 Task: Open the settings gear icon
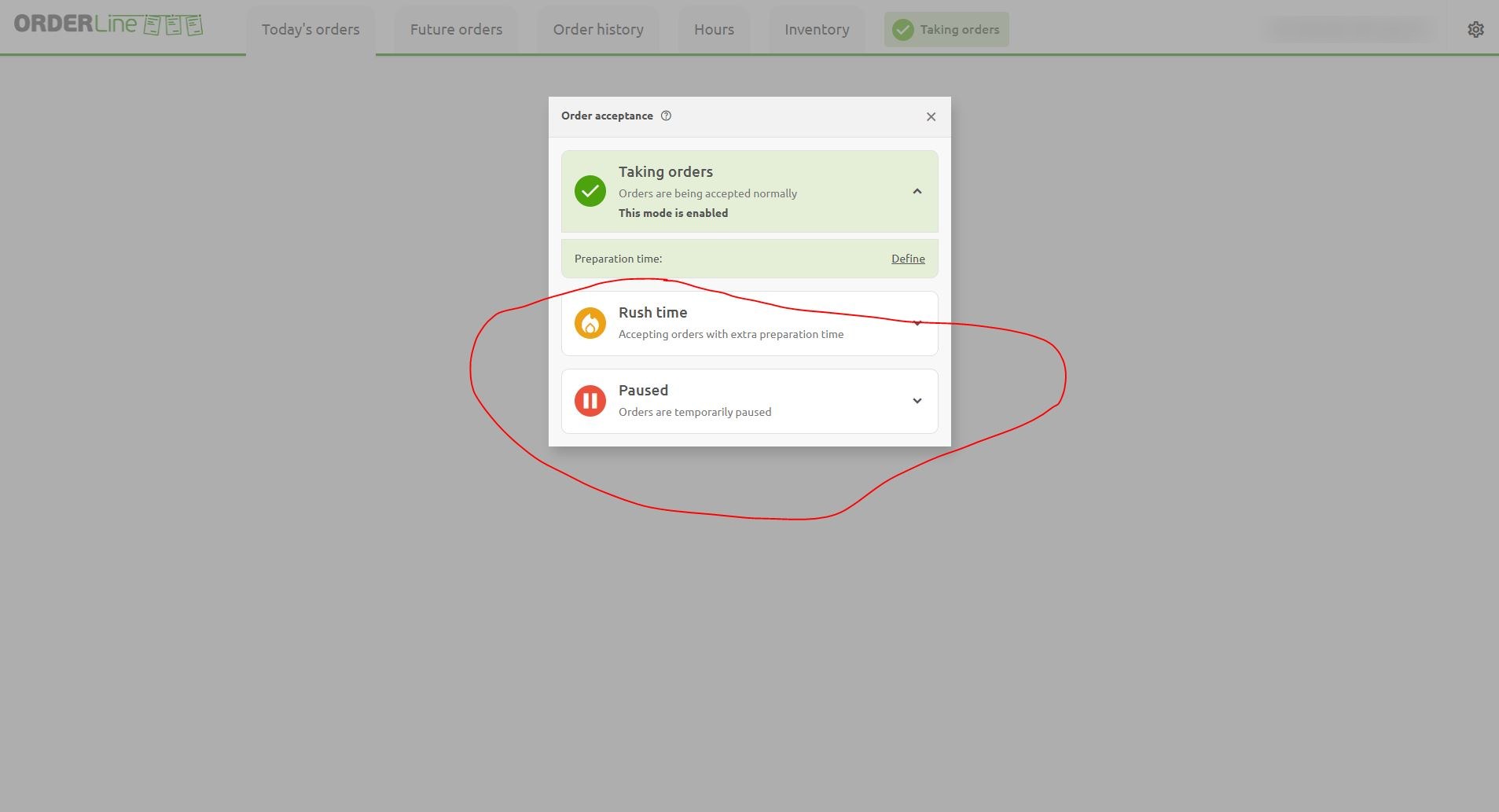(x=1475, y=29)
